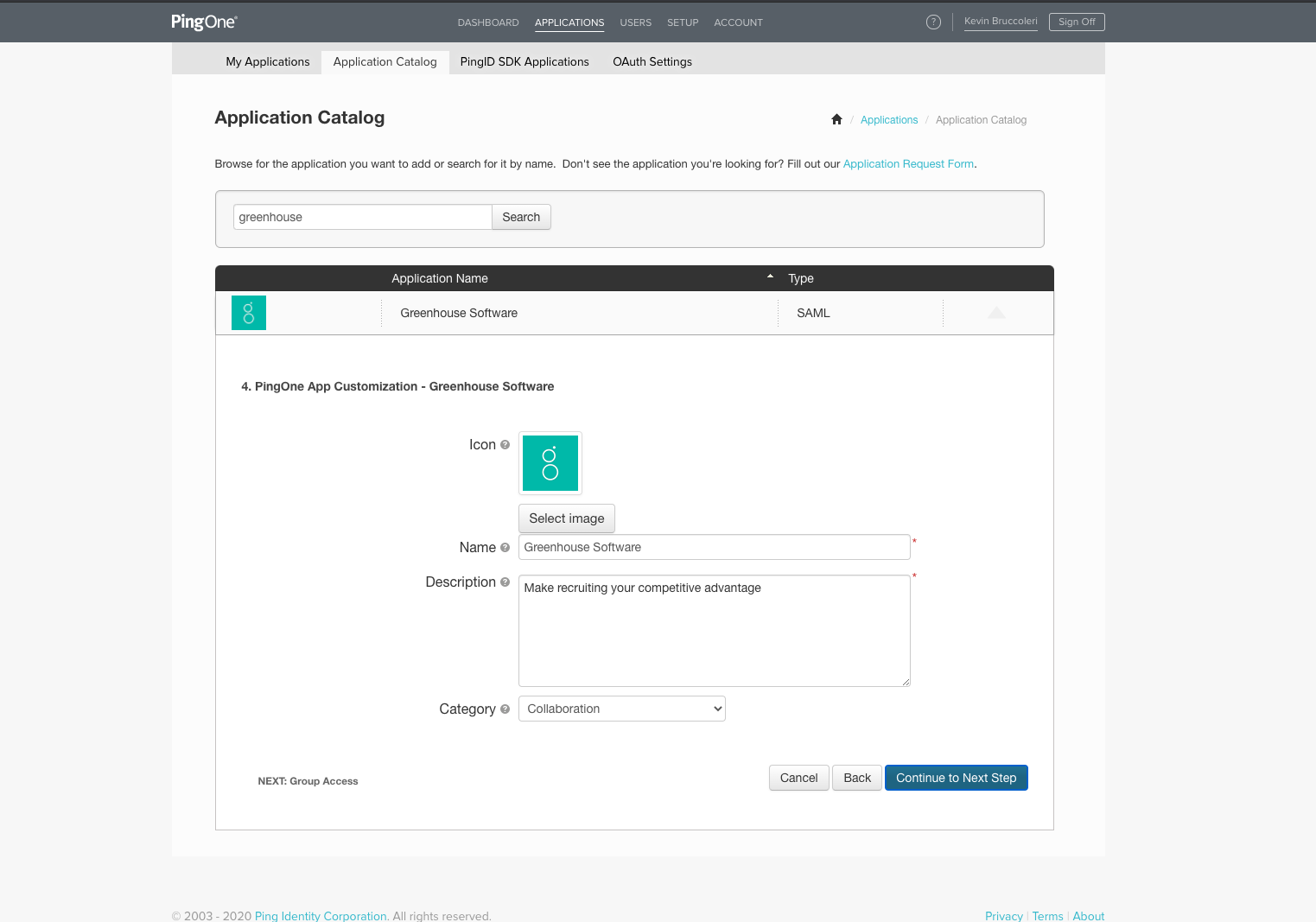Switch to My Applications tab

click(x=268, y=62)
